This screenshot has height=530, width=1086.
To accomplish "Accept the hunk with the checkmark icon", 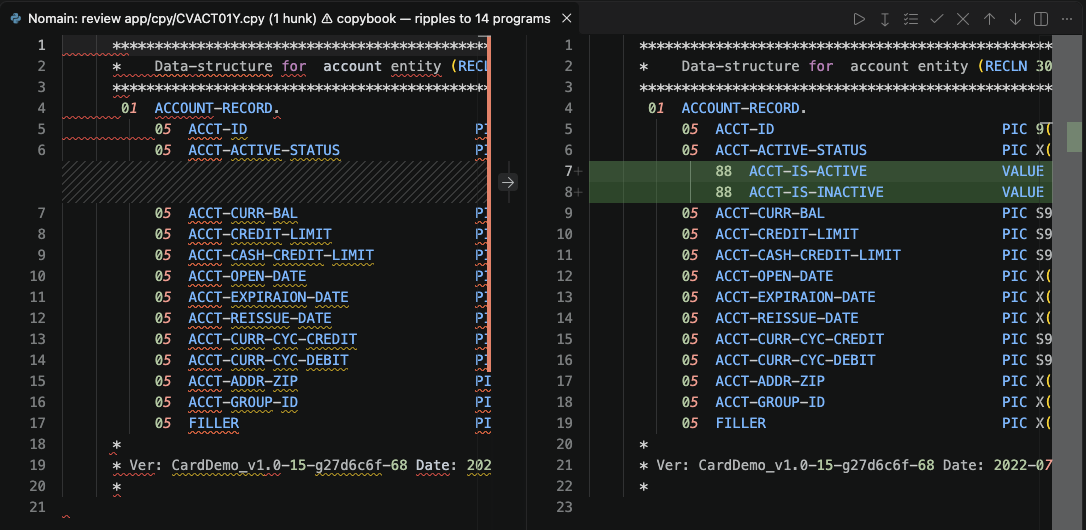I will (x=937, y=19).
